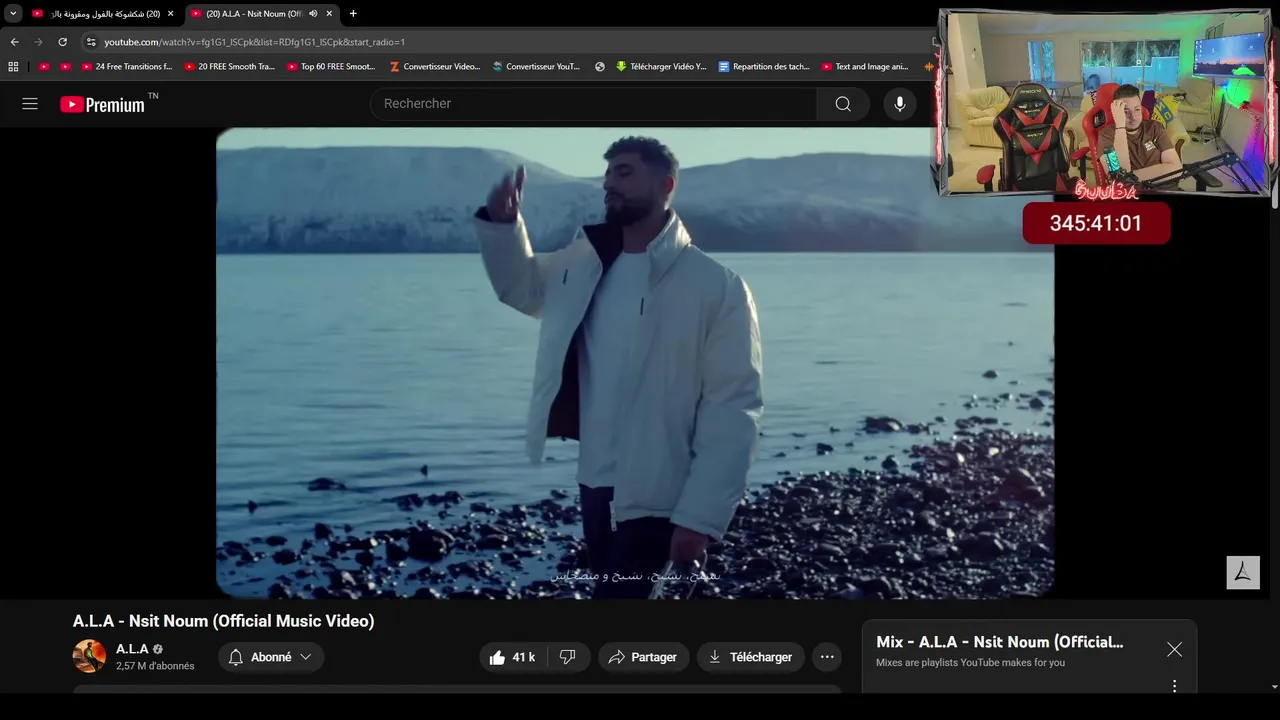Open 'Télécharger Vidéo Y...' bookmark
This screenshot has height=720, width=1280.
click(661, 67)
